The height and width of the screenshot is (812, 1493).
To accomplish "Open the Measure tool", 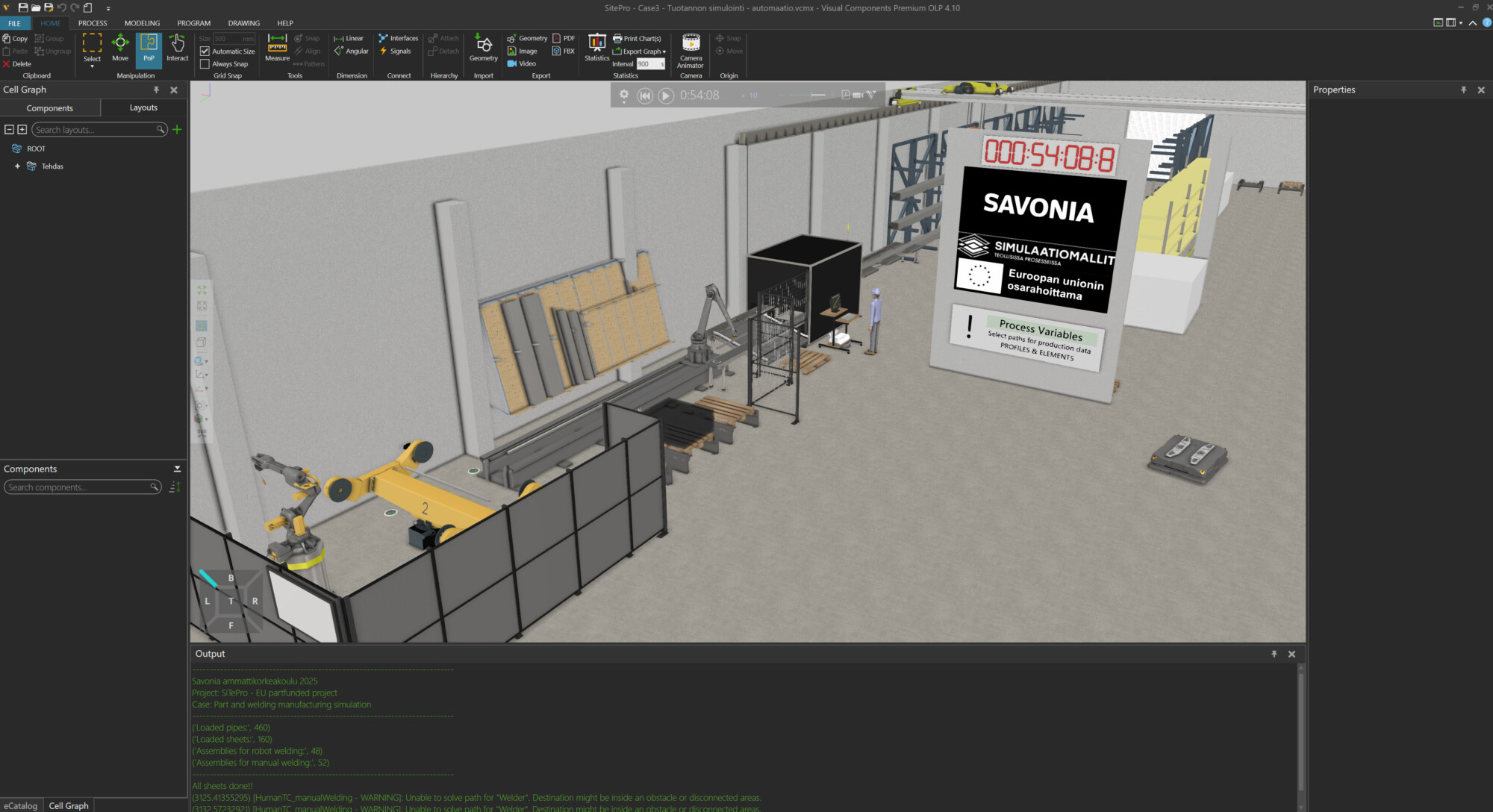I will (x=277, y=49).
